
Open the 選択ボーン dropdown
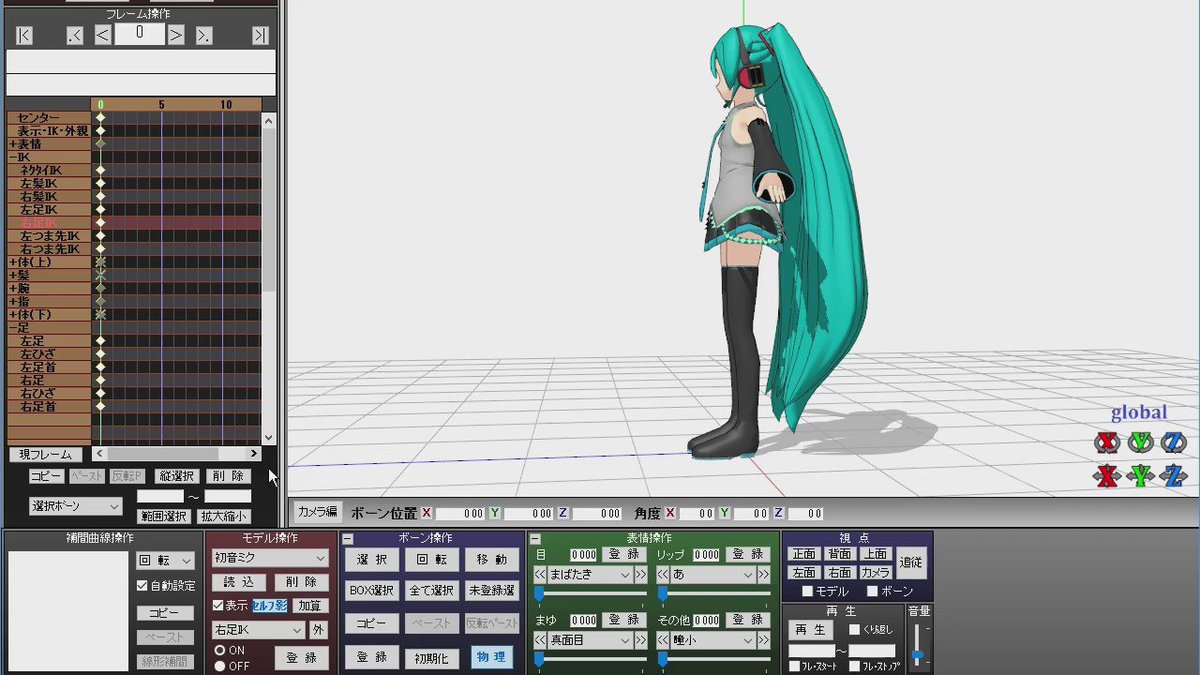[76, 506]
